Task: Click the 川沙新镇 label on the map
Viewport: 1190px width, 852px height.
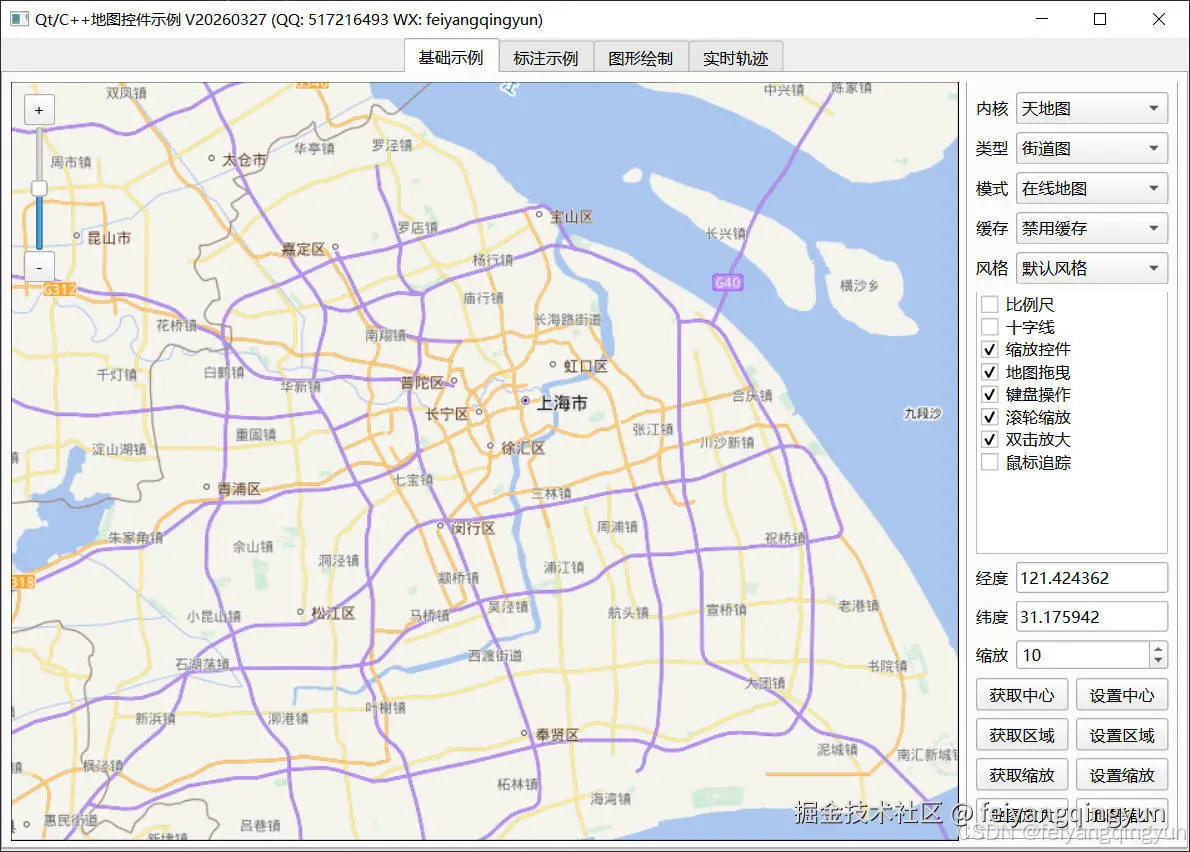Action: pyautogui.click(x=726, y=442)
